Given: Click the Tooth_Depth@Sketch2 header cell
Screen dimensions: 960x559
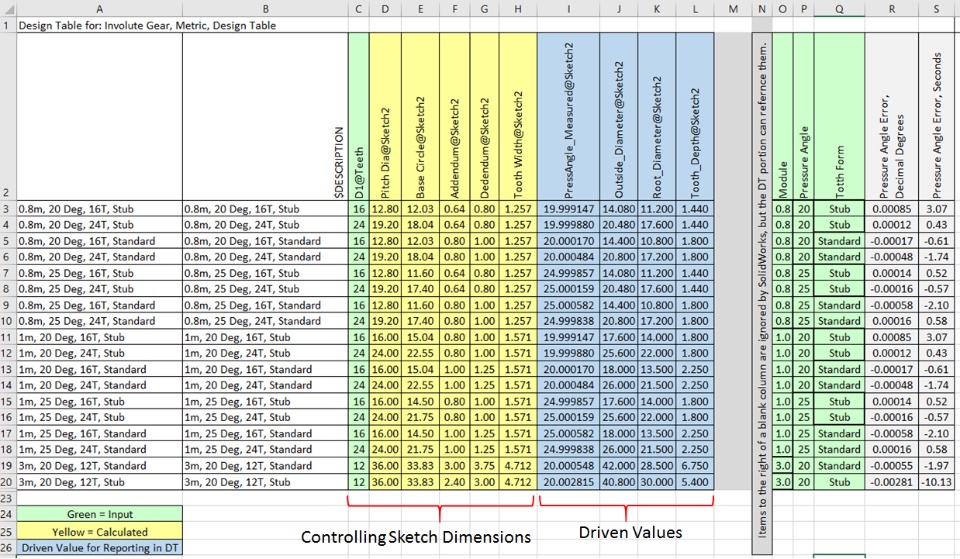Looking at the screenshot, I should (x=695, y=116).
